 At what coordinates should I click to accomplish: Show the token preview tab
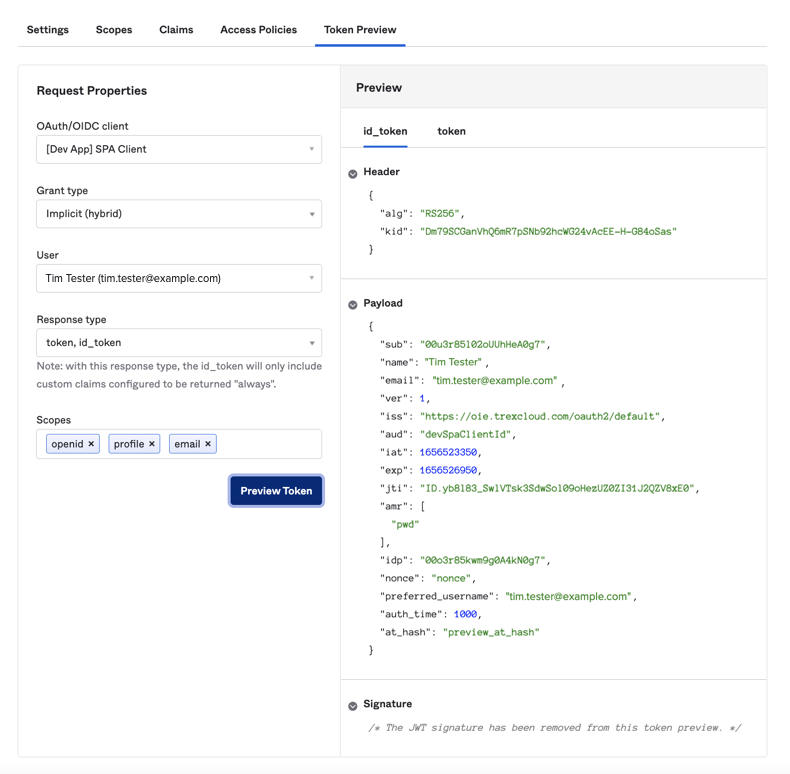click(451, 131)
